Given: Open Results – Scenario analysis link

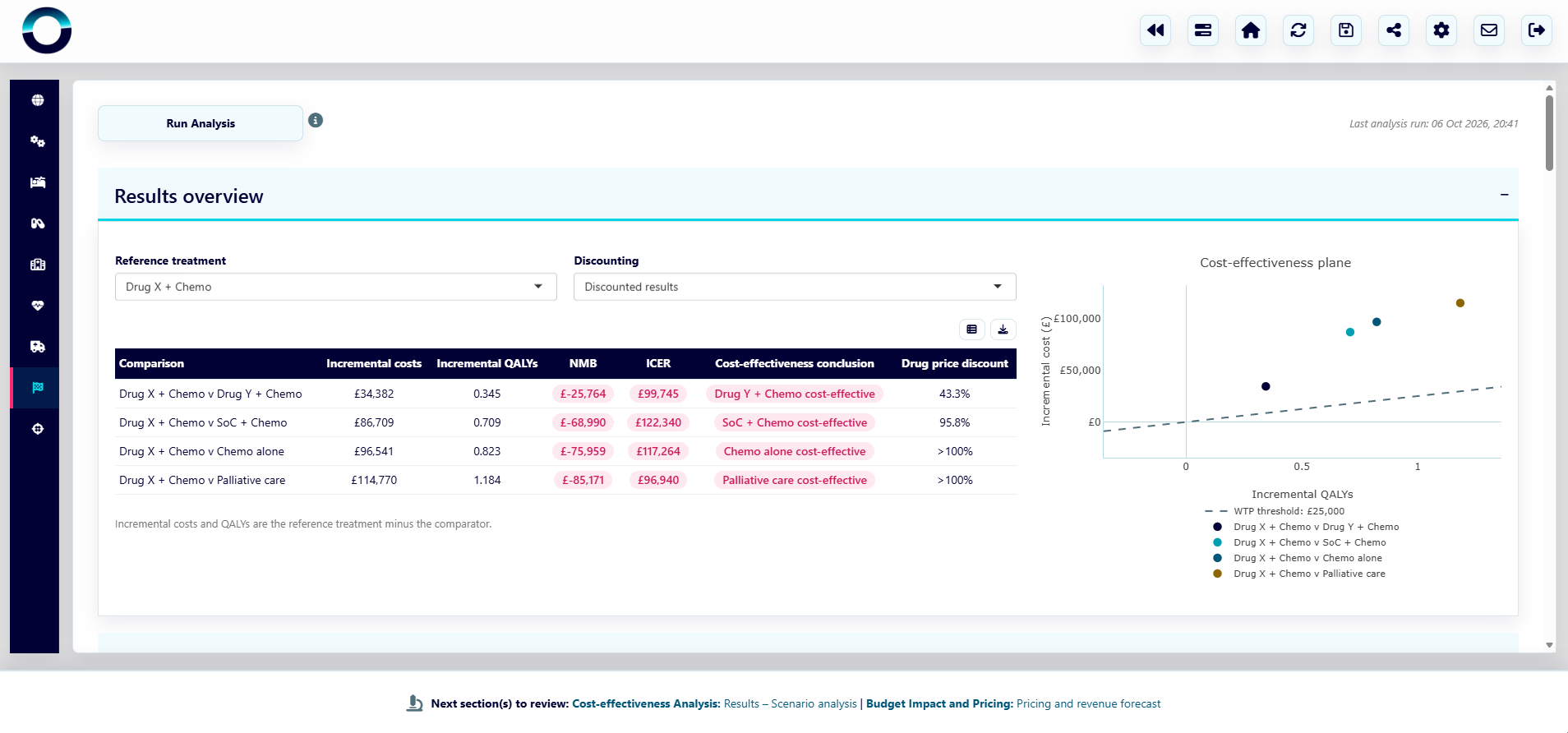Looking at the screenshot, I should [790, 704].
